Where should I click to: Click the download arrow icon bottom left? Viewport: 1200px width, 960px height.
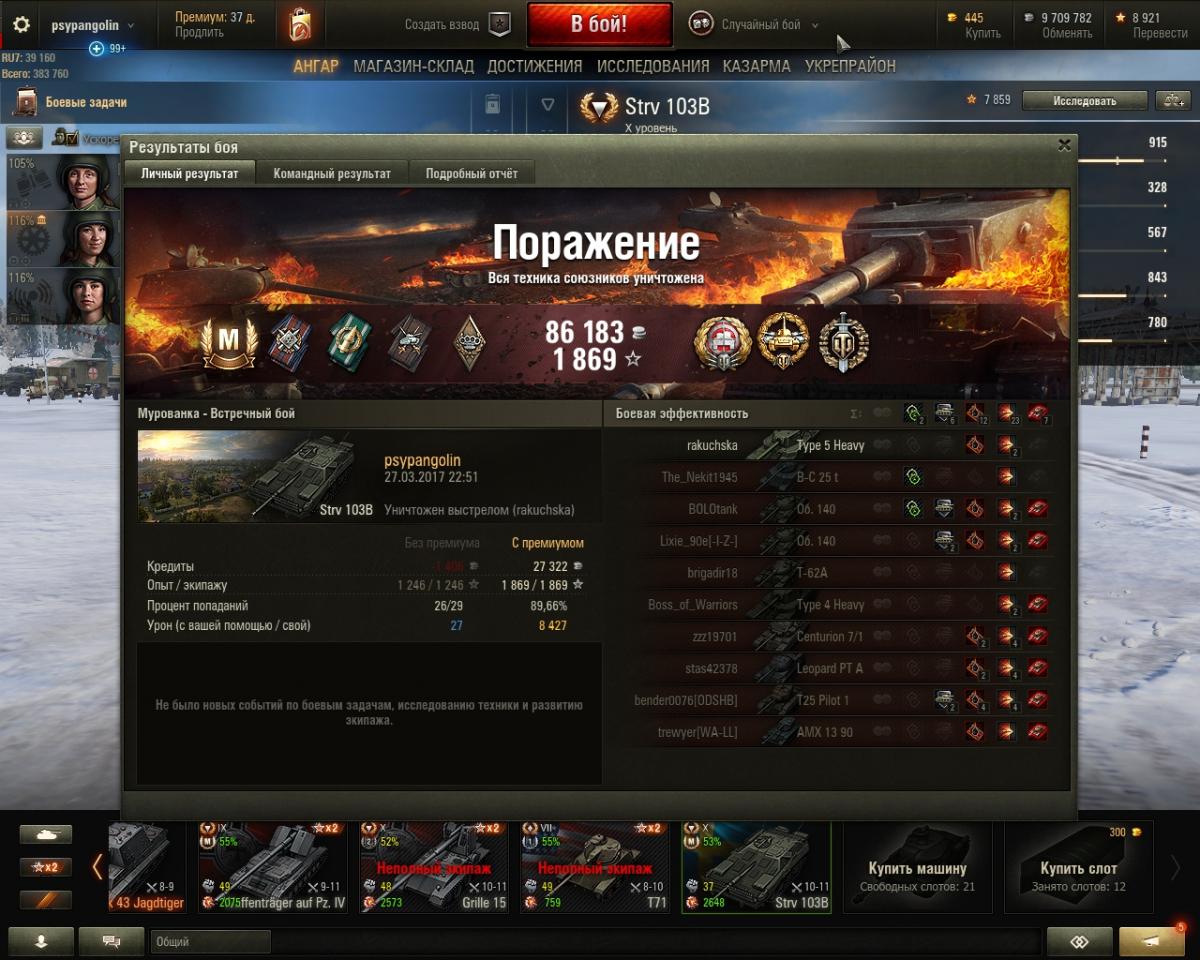point(41,941)
